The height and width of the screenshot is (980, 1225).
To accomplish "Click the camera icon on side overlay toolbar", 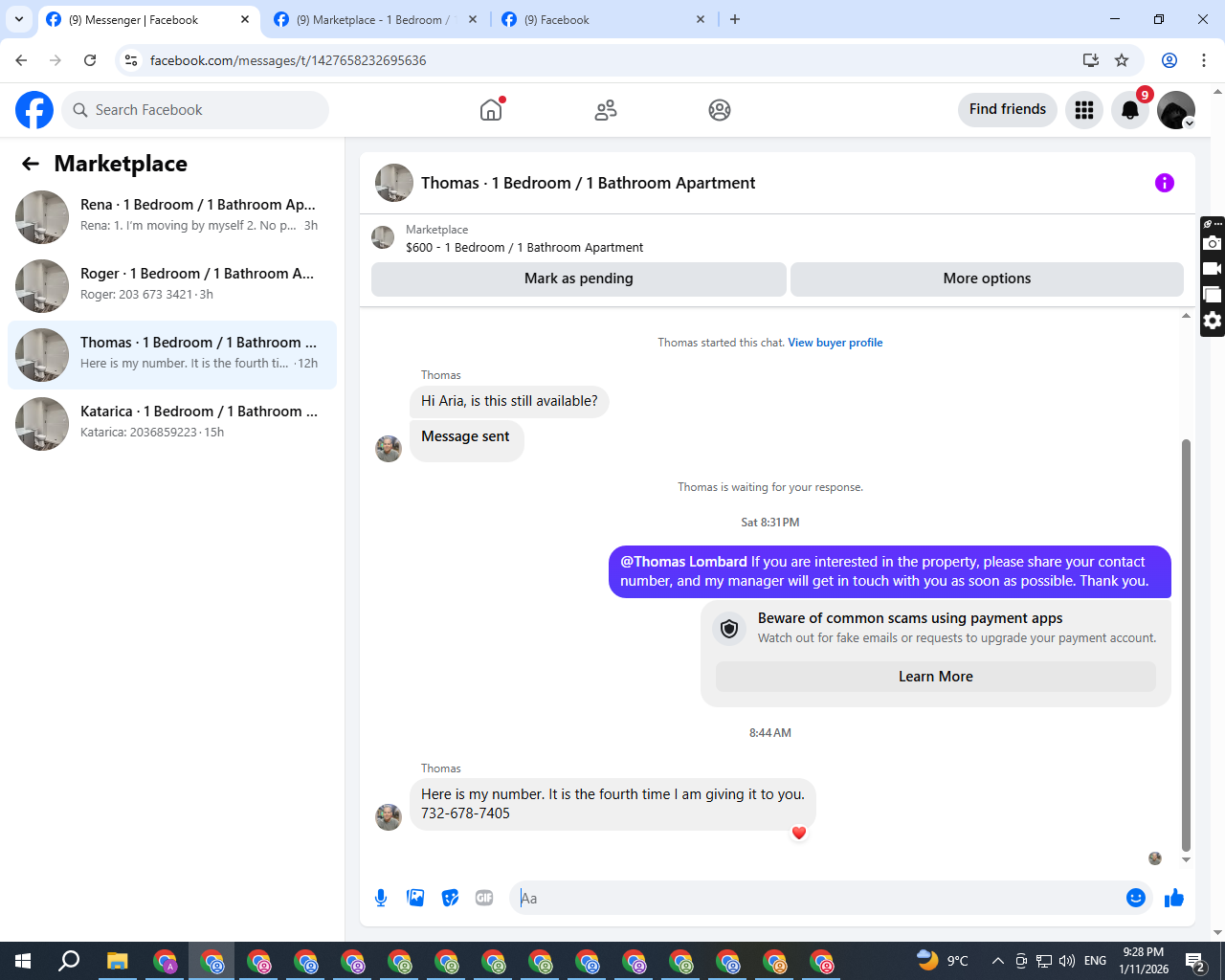I will tap(1213, 243).
